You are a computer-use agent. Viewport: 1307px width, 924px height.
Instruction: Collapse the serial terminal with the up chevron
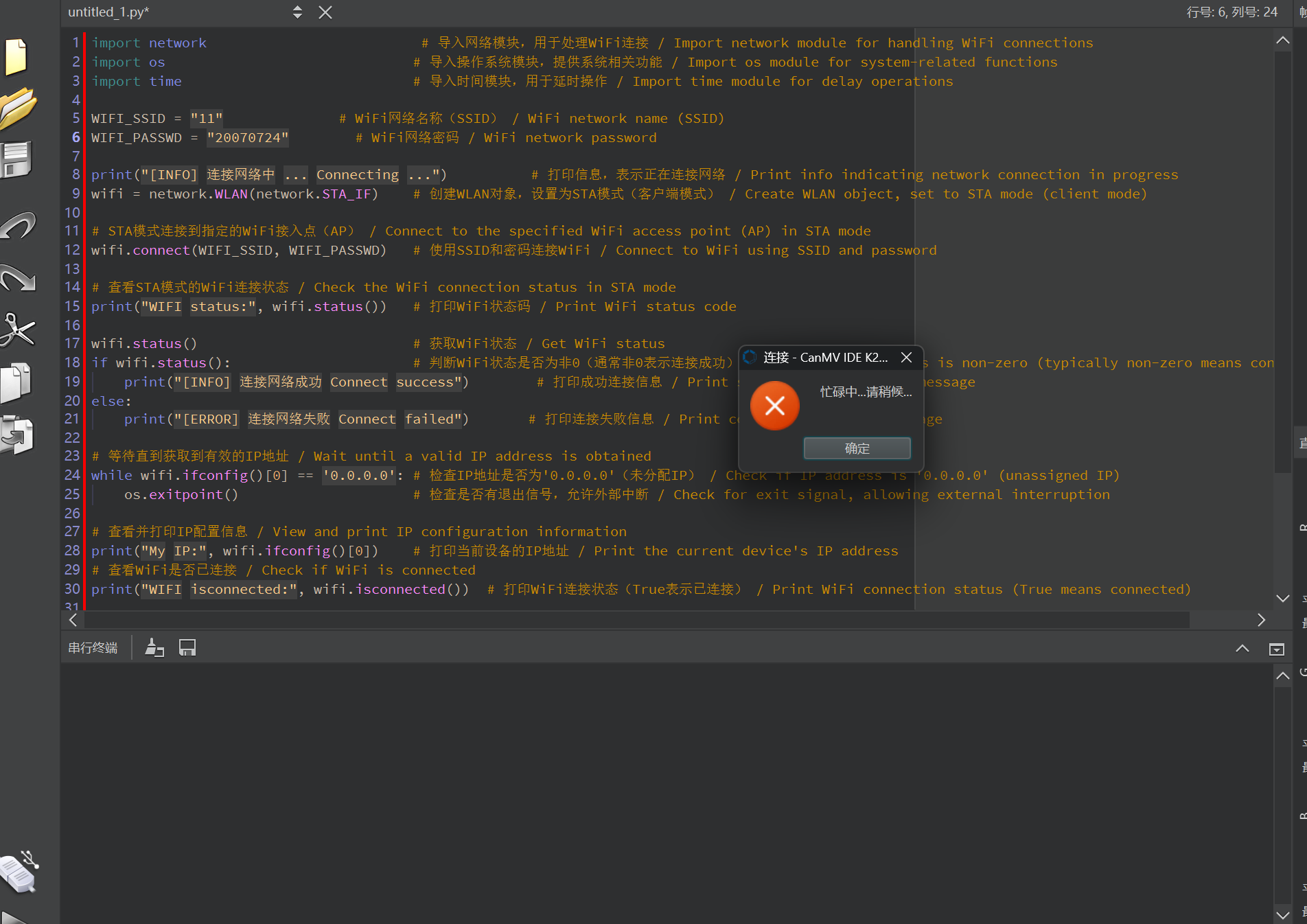point(1242,648)
